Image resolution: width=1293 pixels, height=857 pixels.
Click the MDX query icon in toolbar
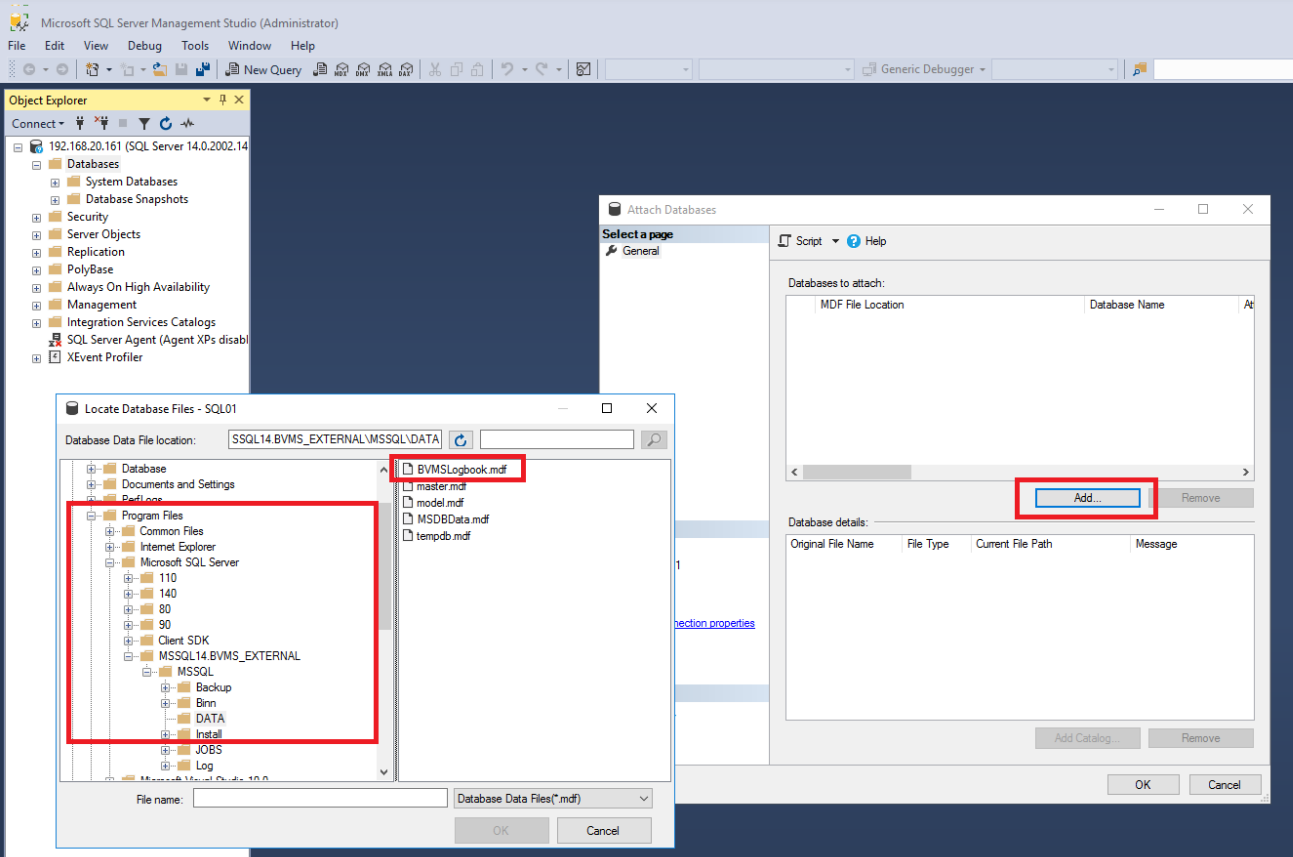coord(341,70)
